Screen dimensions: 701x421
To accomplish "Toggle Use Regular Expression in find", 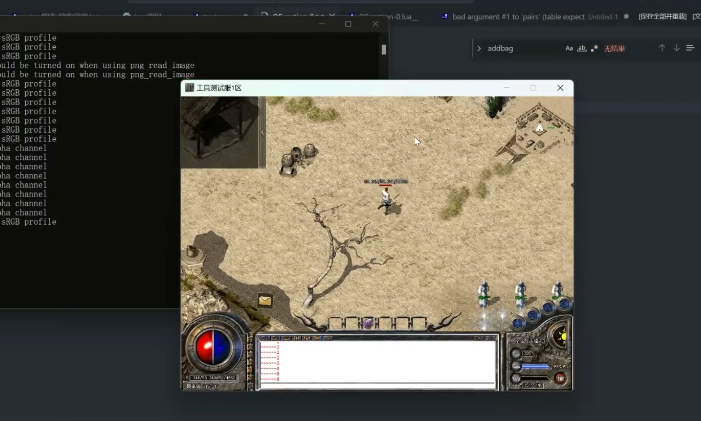I will pos(594,48).
